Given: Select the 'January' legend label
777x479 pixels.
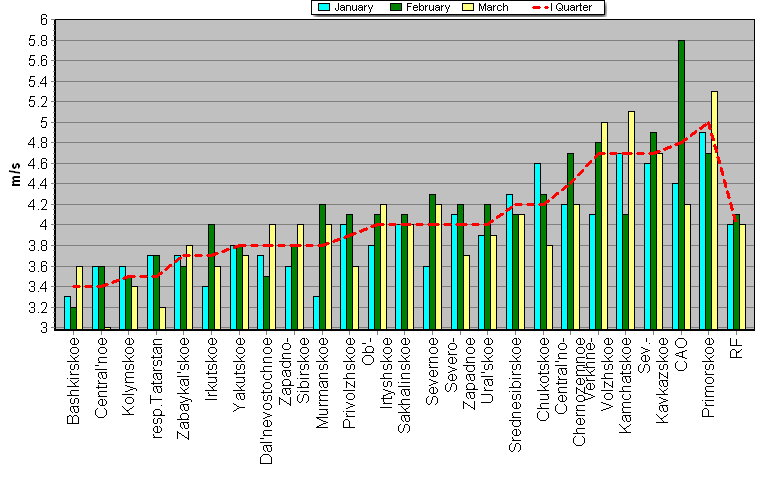Looking at the screenshot, I should click(x=353, y=7).
